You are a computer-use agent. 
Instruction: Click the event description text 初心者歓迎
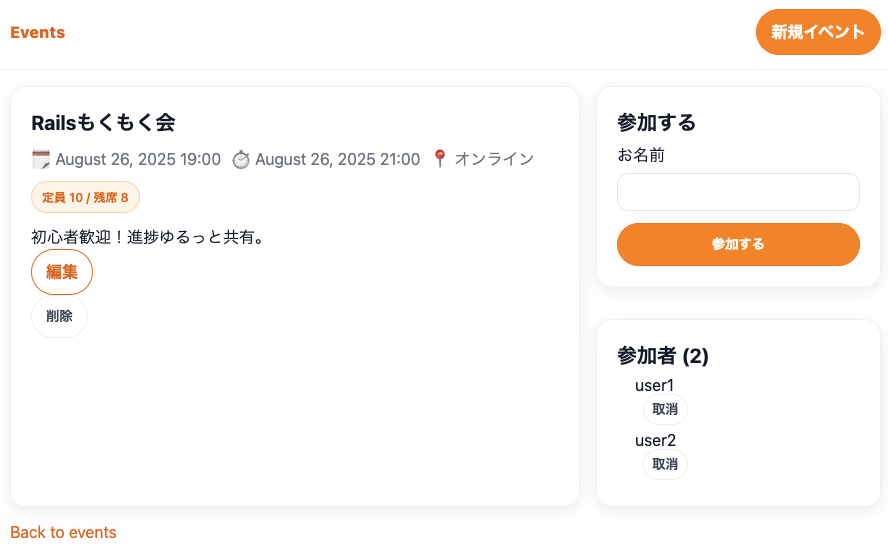pos(148,237)
